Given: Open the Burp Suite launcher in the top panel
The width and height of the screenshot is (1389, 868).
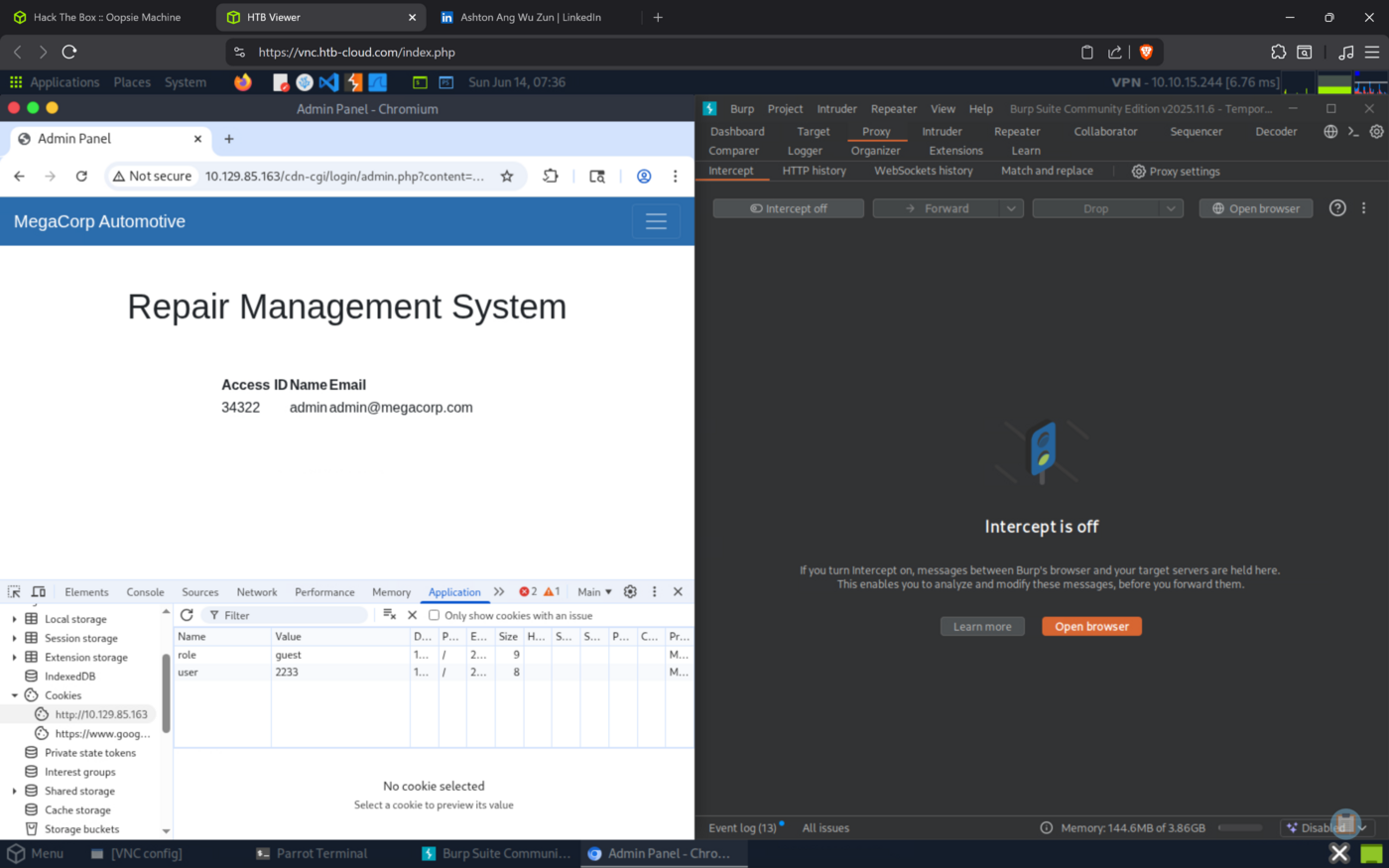Looking at the screenshot, I should point(353,82).
